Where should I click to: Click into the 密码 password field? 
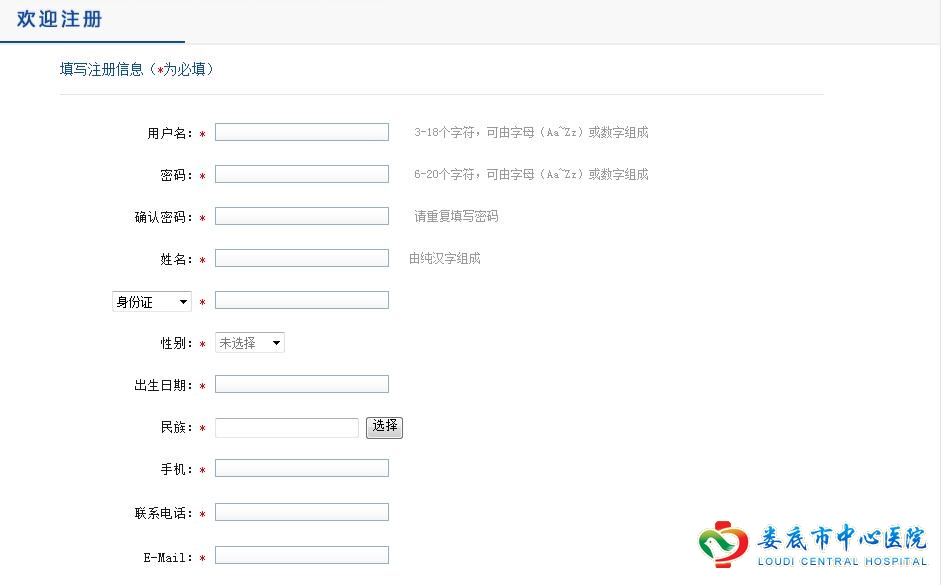click(x=302, y=174)
